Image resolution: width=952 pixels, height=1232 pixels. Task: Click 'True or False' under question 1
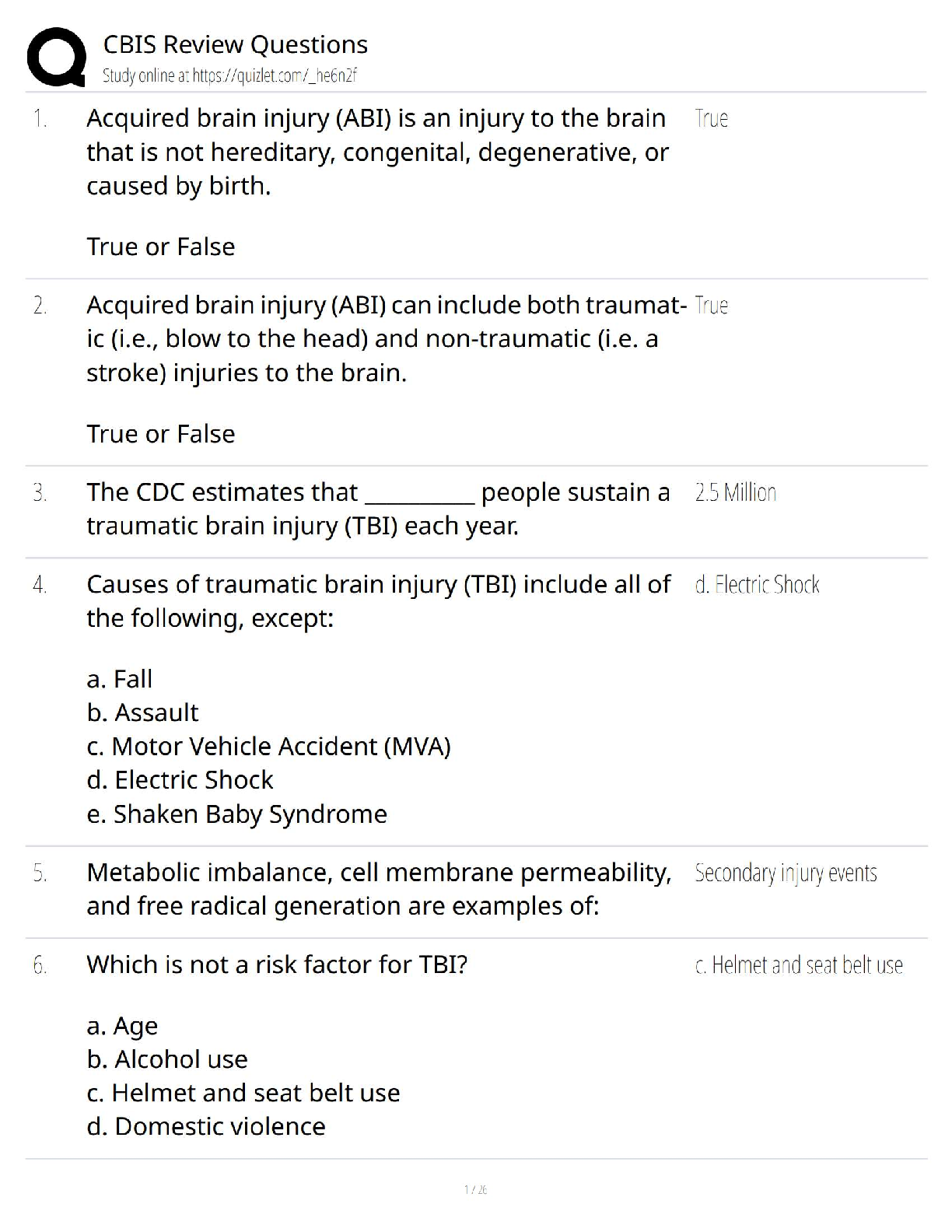(x=161, y=247)
